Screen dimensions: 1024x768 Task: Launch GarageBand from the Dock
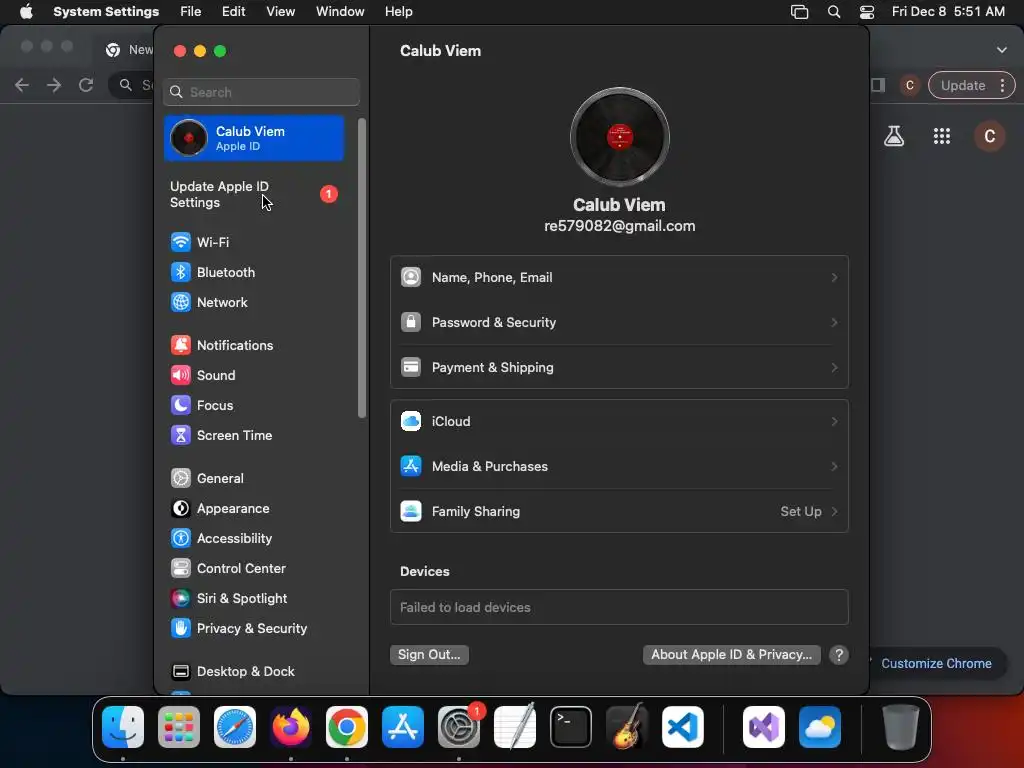(627, 727)
